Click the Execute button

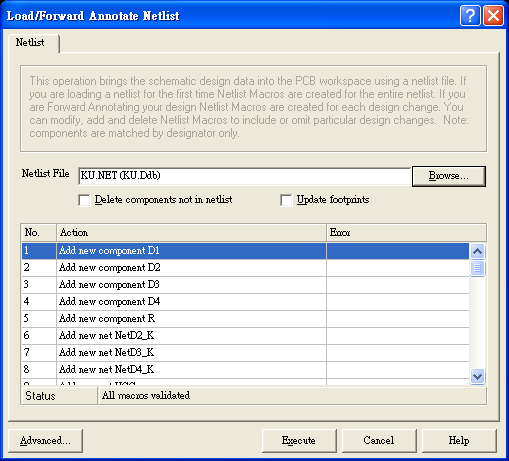pyautogui.click(x=299, y=441)
